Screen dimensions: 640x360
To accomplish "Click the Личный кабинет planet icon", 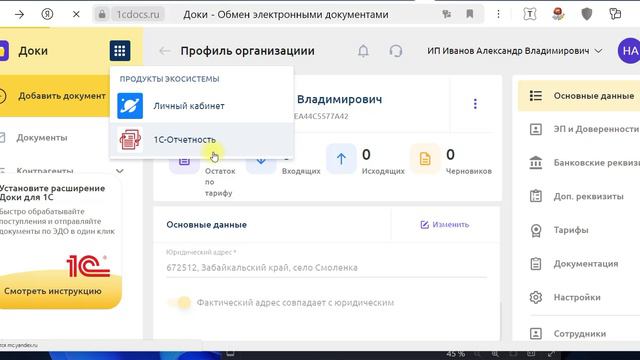I will click(130, 106).
